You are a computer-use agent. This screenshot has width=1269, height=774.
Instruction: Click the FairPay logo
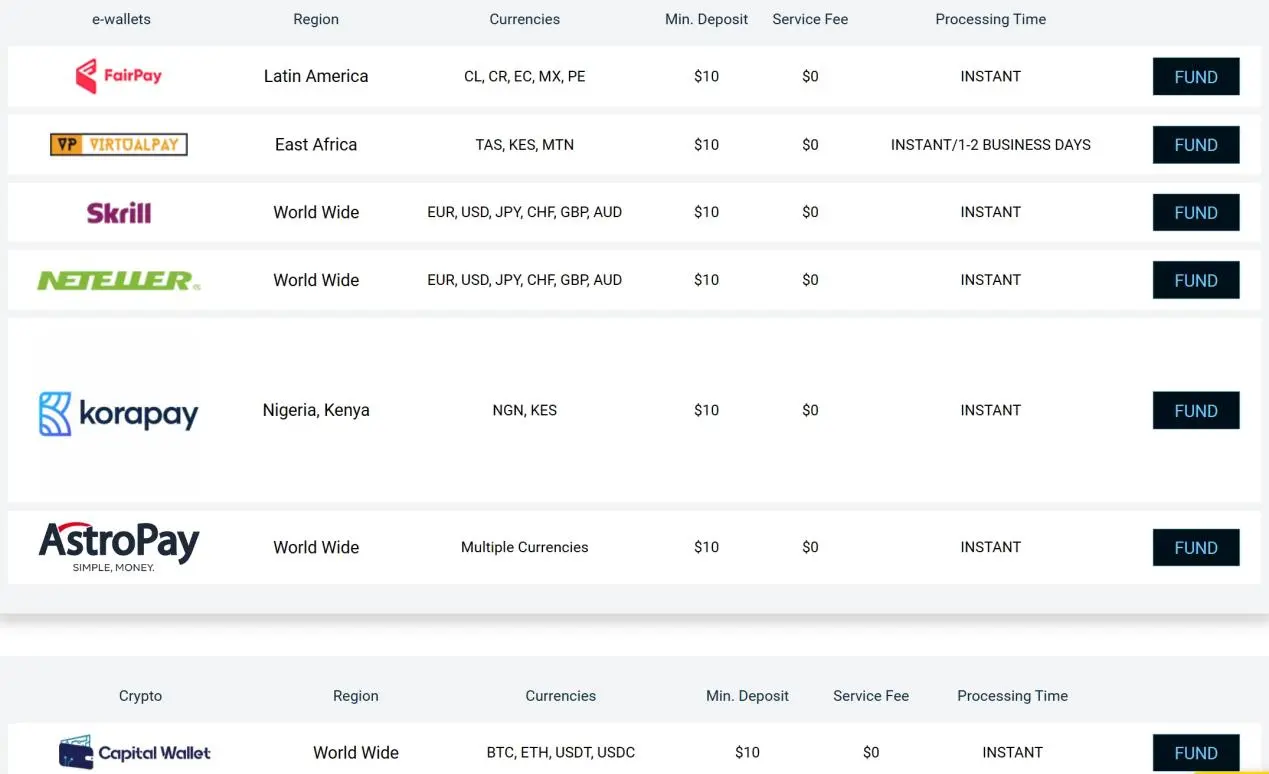point(119,76)
